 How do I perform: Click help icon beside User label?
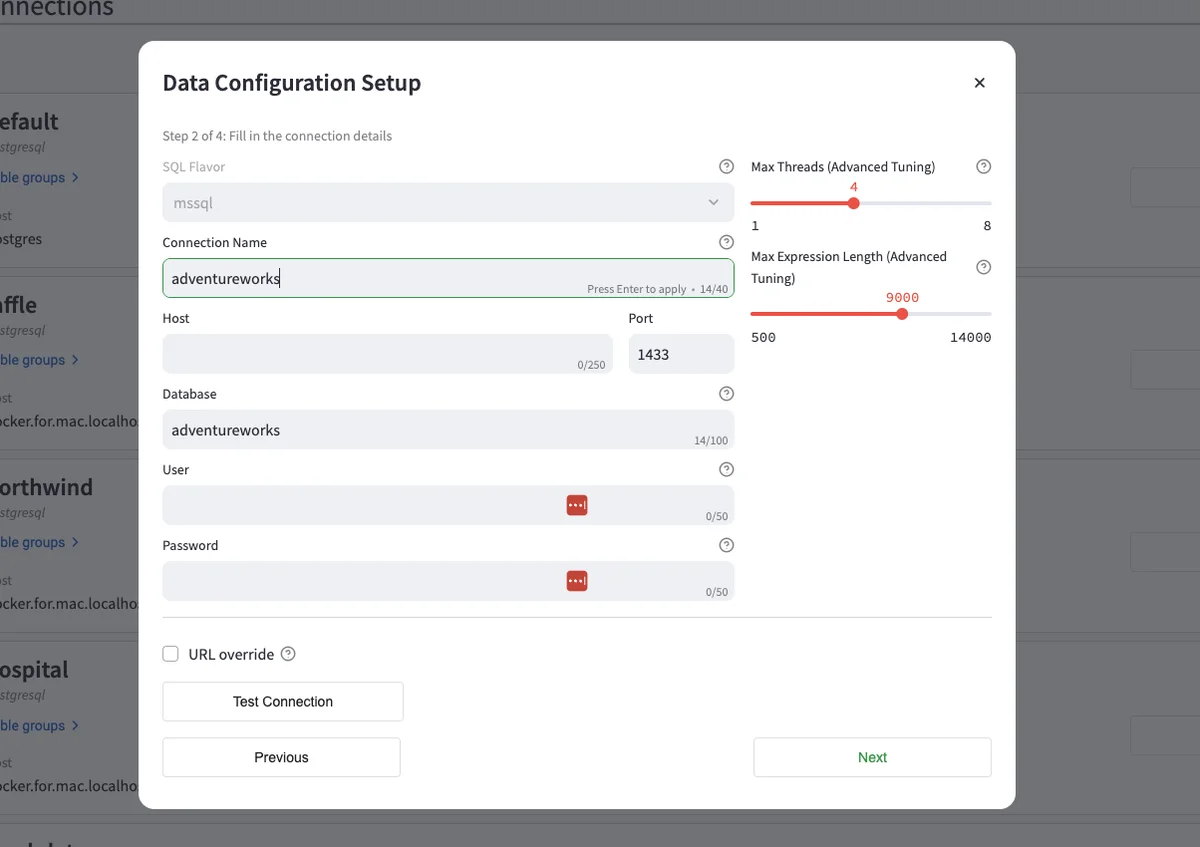726,470
